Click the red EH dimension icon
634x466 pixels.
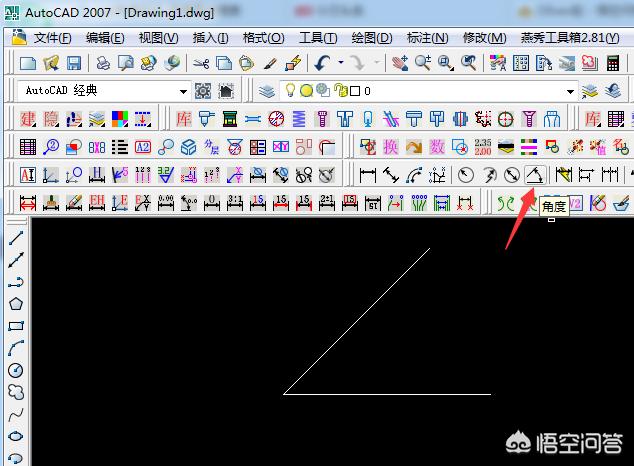click(97, 203)
